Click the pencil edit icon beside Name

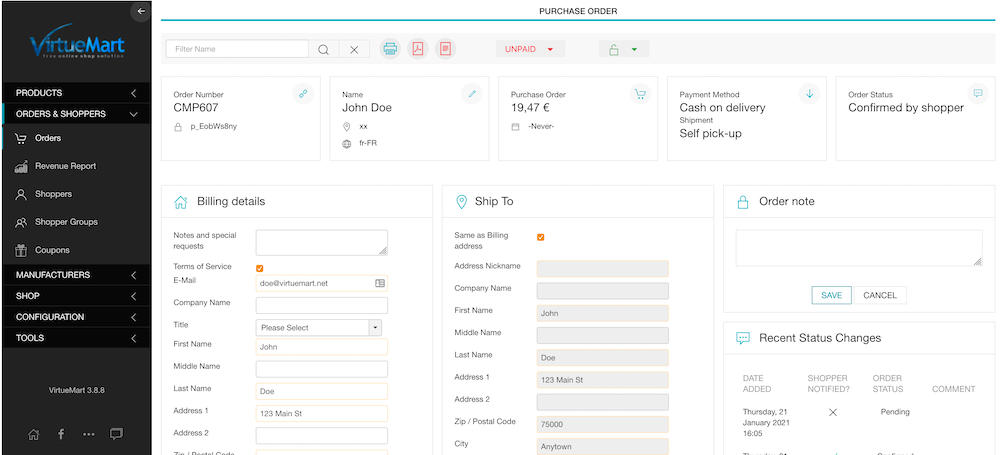[472, 94]
